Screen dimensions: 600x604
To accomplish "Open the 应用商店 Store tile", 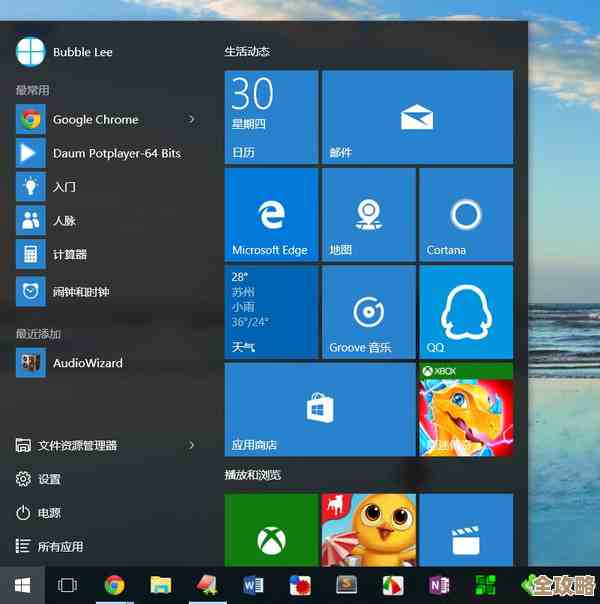I will 320,409.
